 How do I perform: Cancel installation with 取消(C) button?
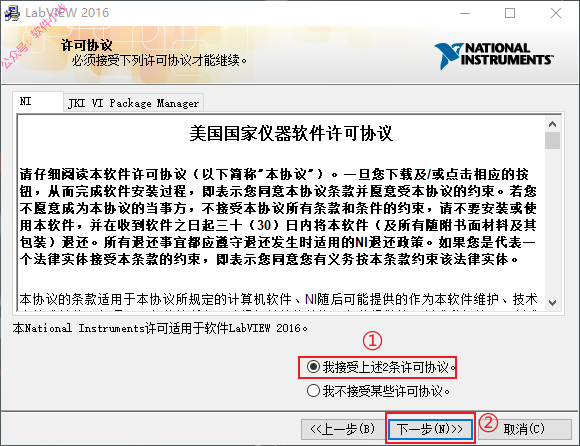coord(525,429)
